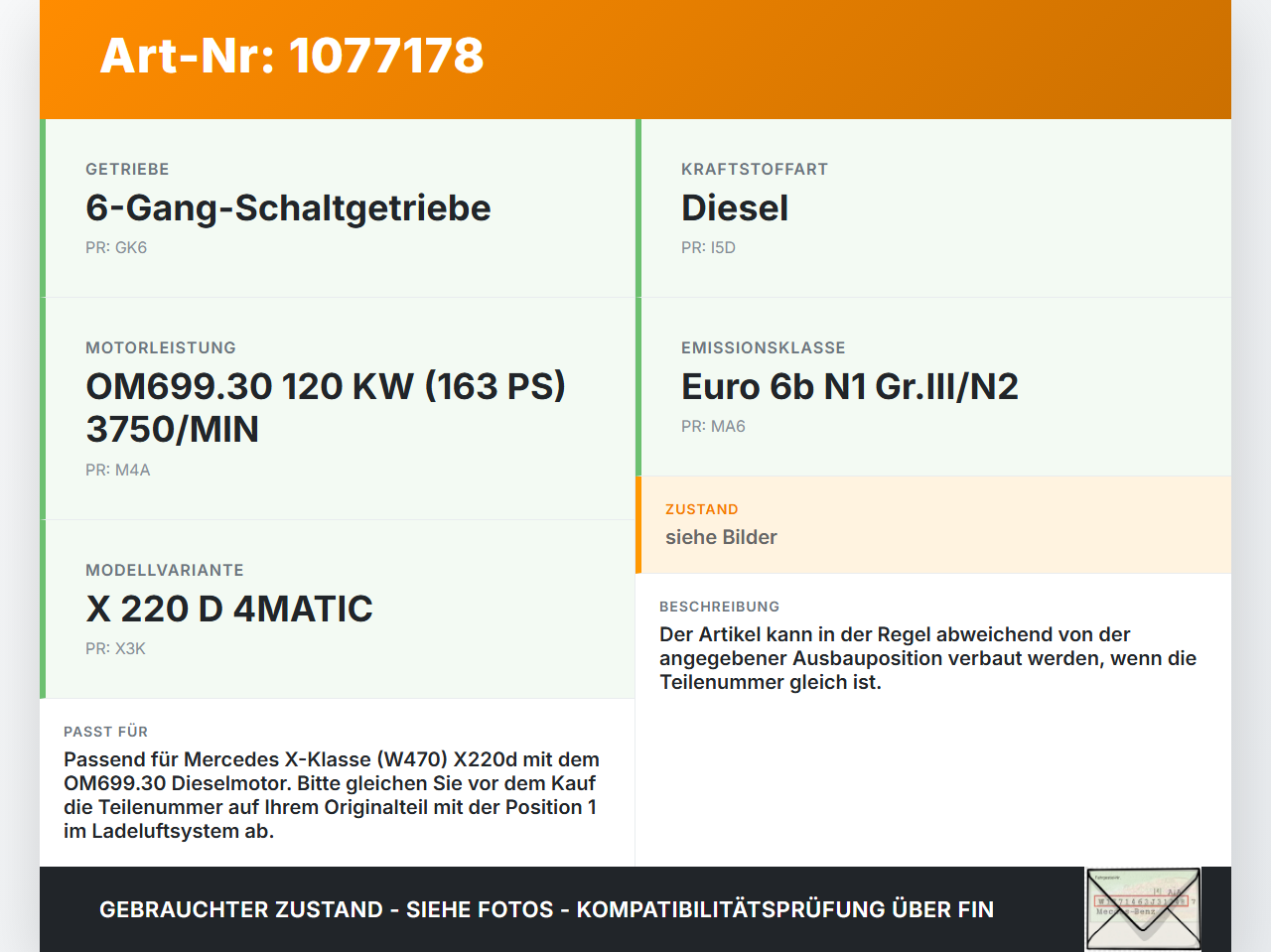Select the article number heading 'Art-Nr: 1077178'
1271x952 pixels.
(292, 56)
